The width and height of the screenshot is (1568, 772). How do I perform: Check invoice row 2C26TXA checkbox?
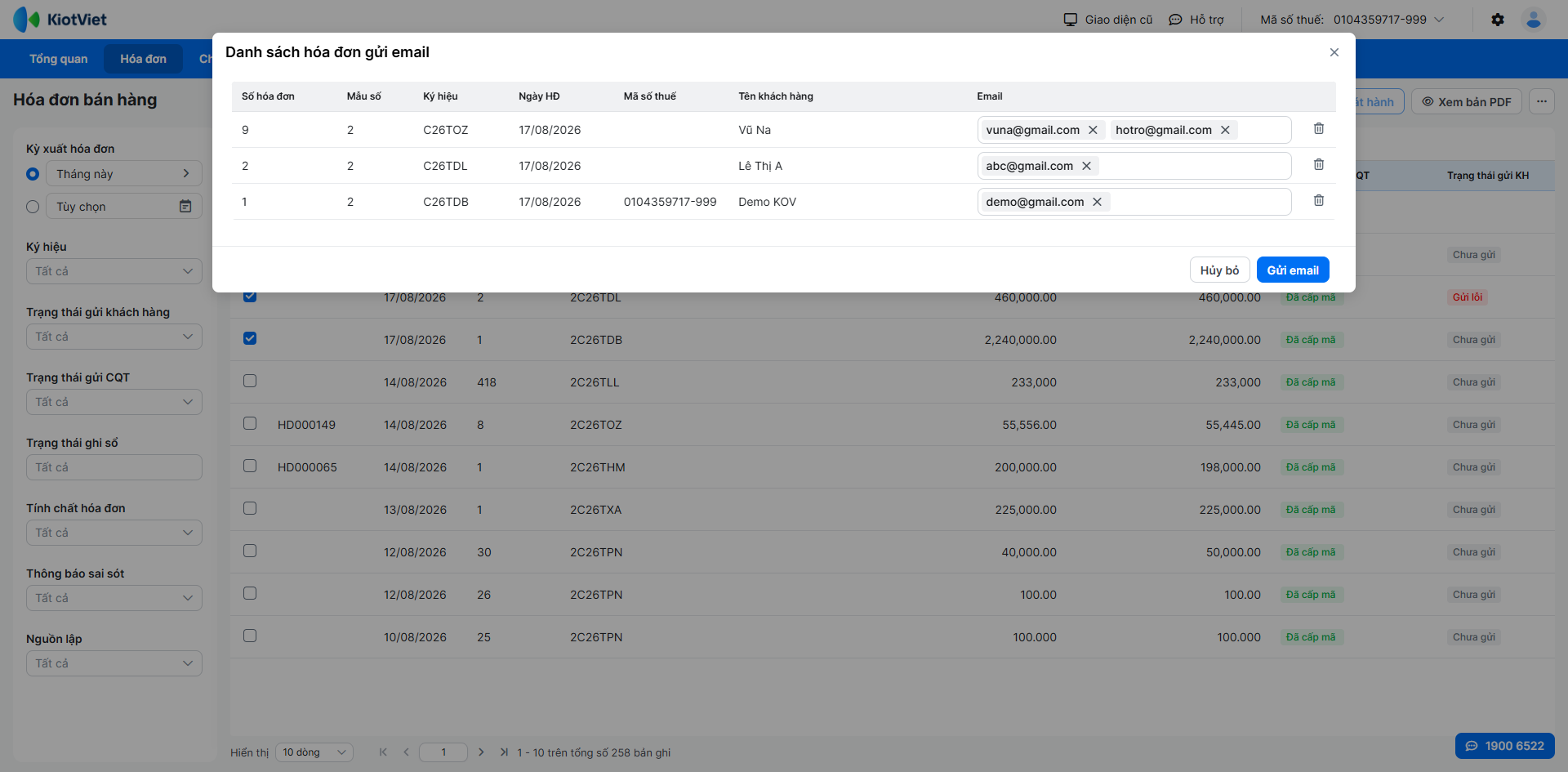[250, 508]
